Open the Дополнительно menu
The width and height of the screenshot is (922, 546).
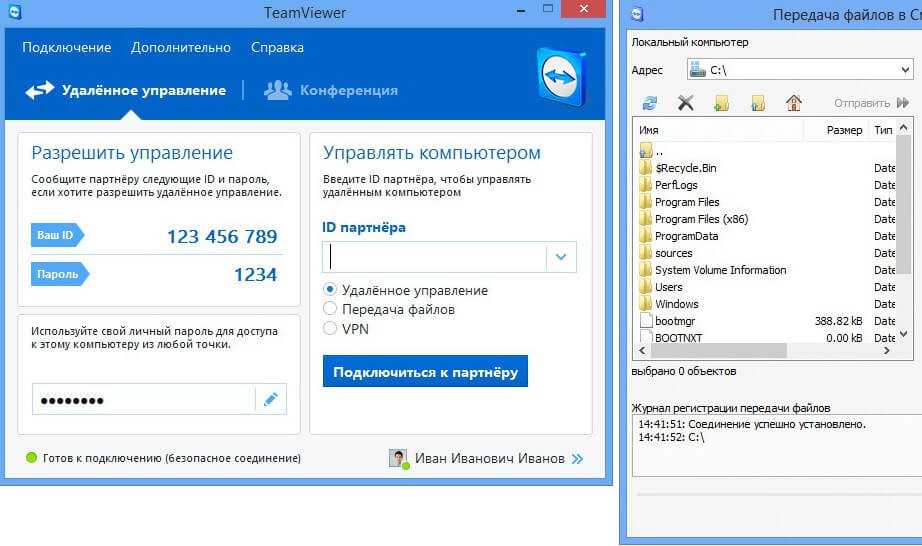click(x=181, y=47)
